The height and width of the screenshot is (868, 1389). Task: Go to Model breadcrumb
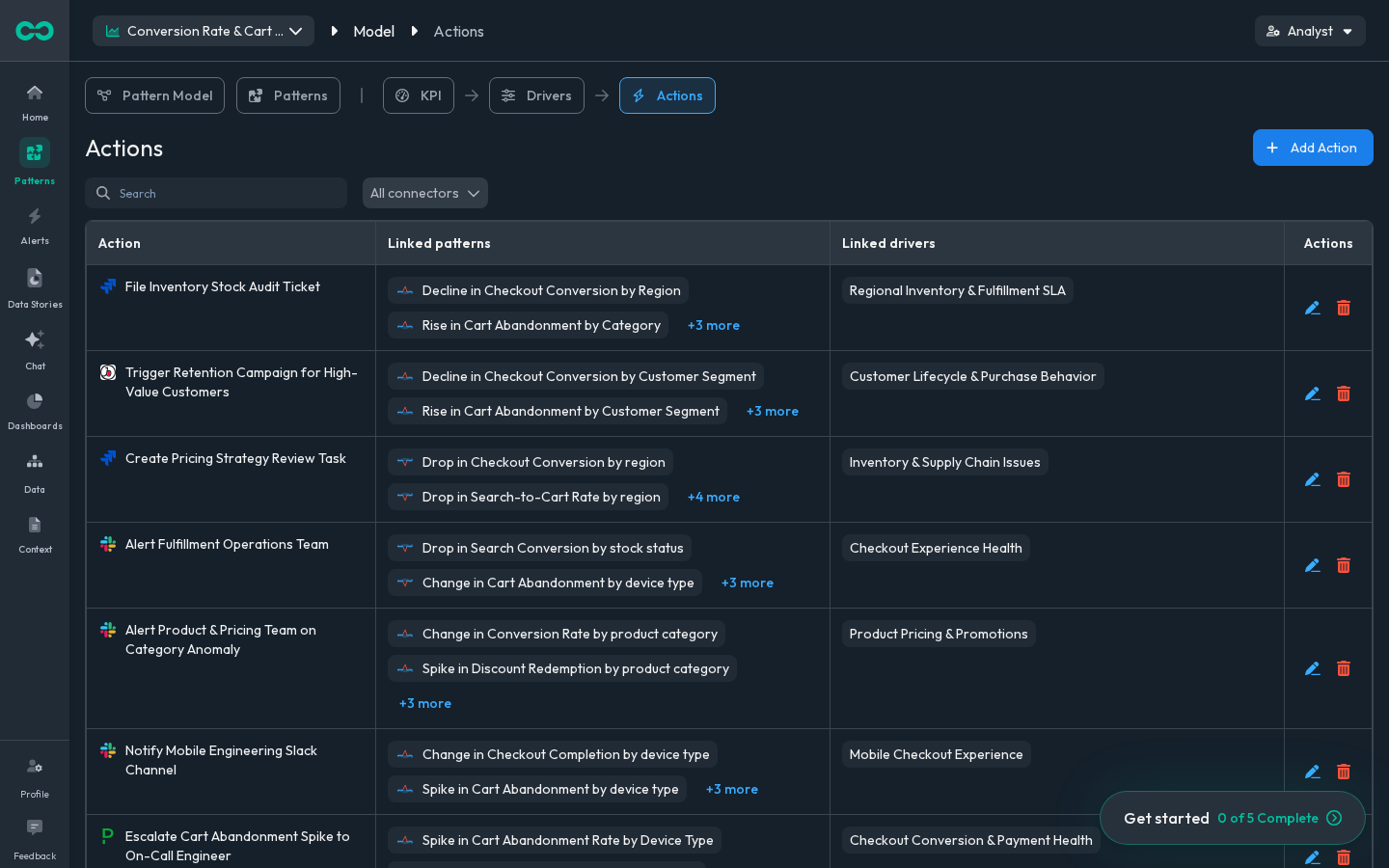(374, 31)
